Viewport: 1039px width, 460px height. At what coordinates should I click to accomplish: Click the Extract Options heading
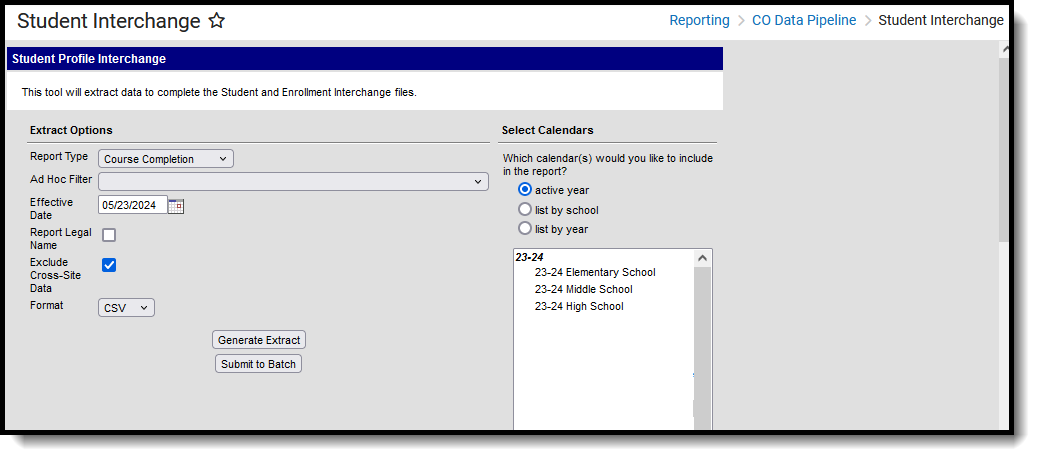click(x=71, y=130)
